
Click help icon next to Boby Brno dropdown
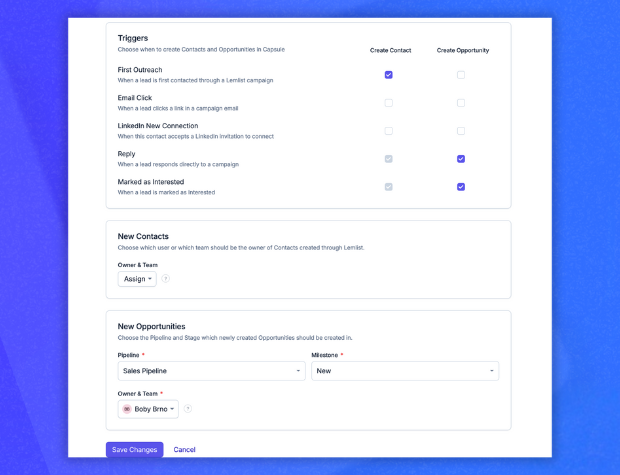(x=188, y=409)
